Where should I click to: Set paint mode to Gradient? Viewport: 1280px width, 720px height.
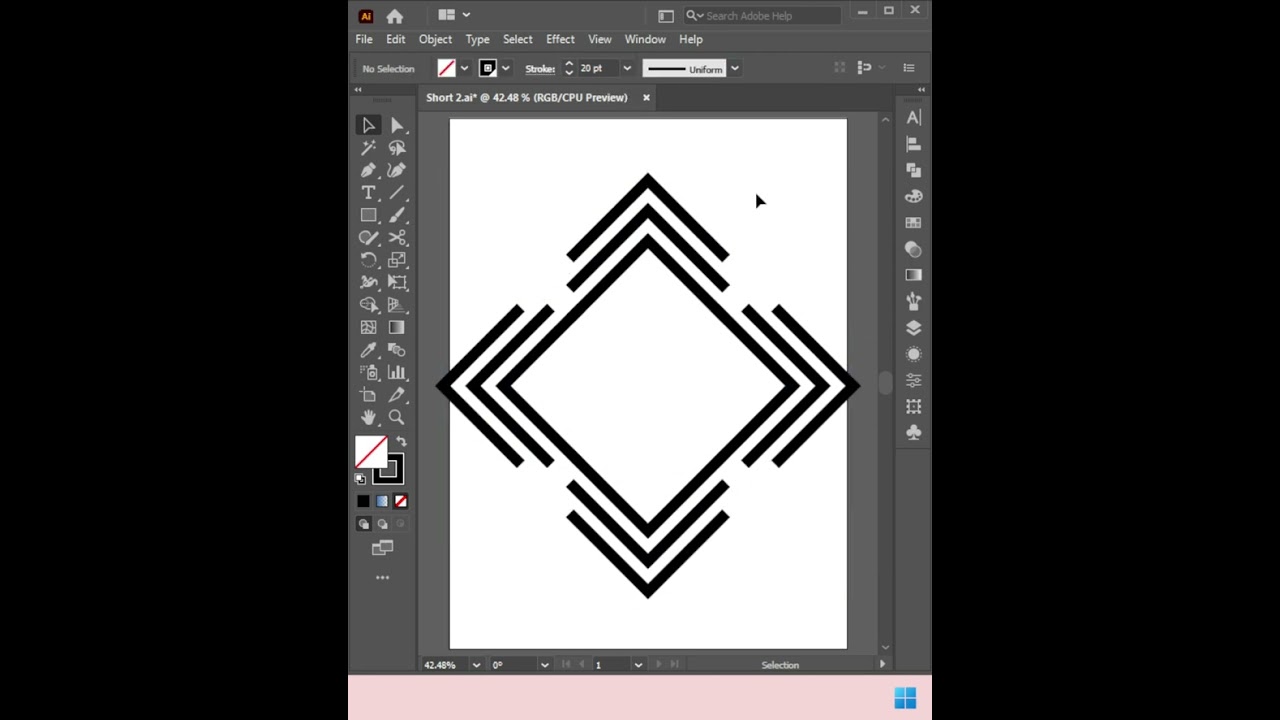(x=382, y=501)
